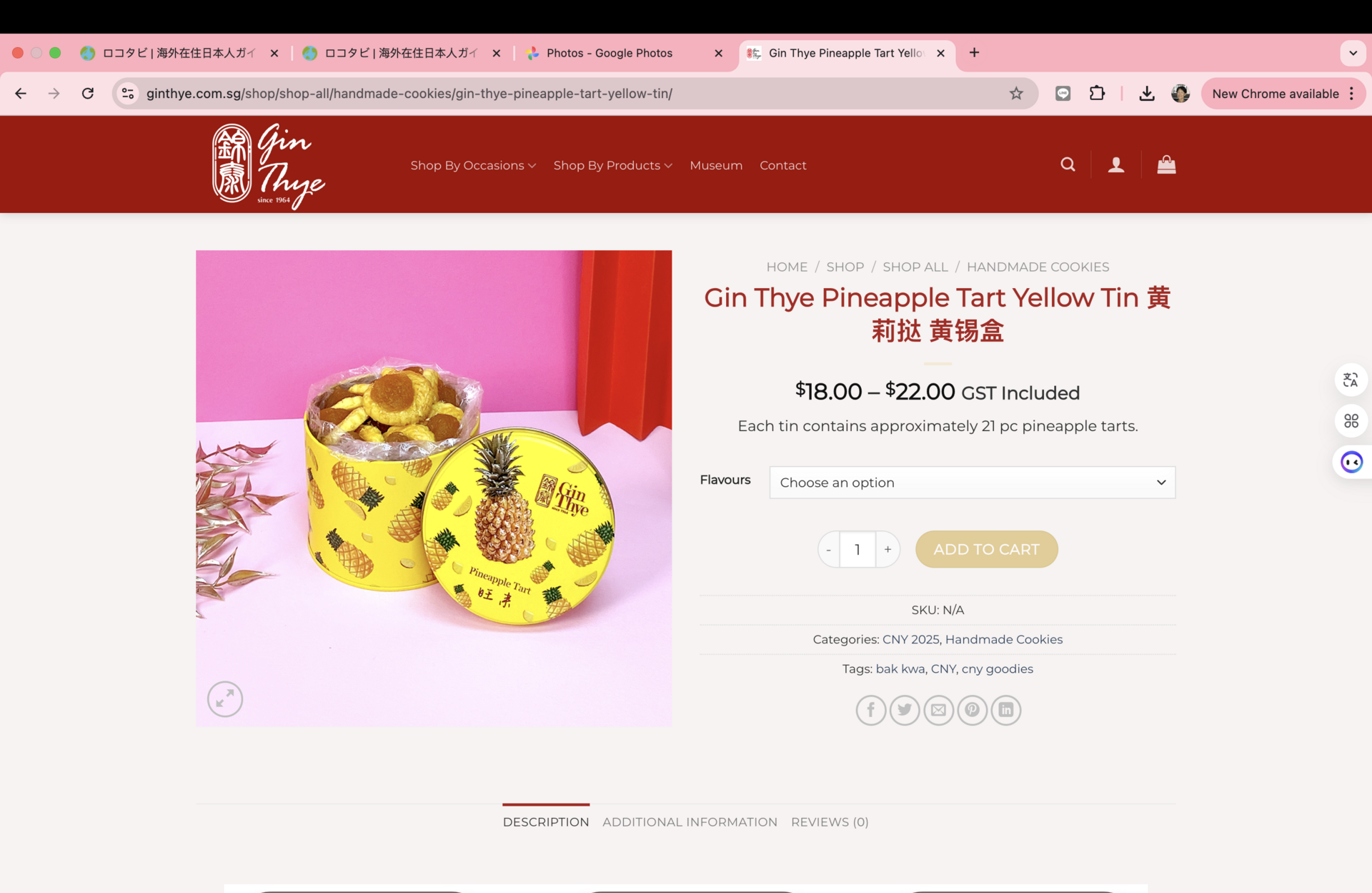Share product via email icon
The width and height of the screenshot is (1372, 893).
coord(938,710)
